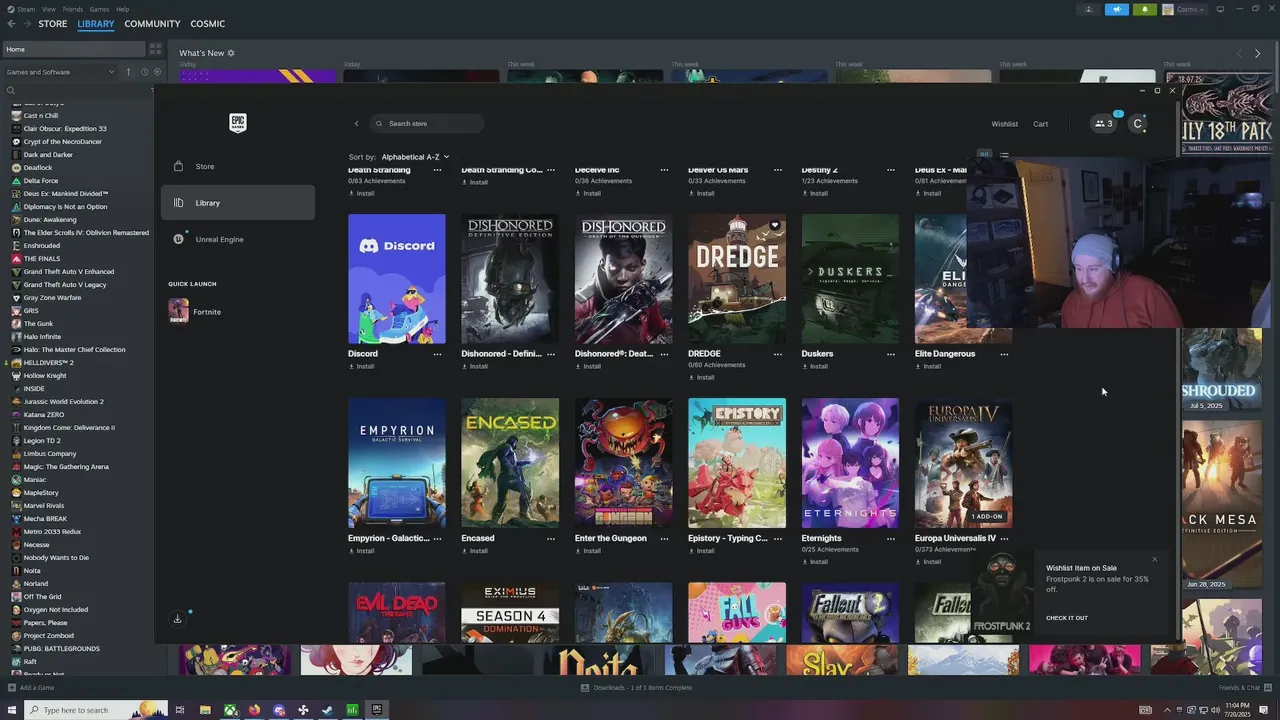Open options menu for Encased
The height and width of the screenshot is (720, 1280).
coord(550,538)
